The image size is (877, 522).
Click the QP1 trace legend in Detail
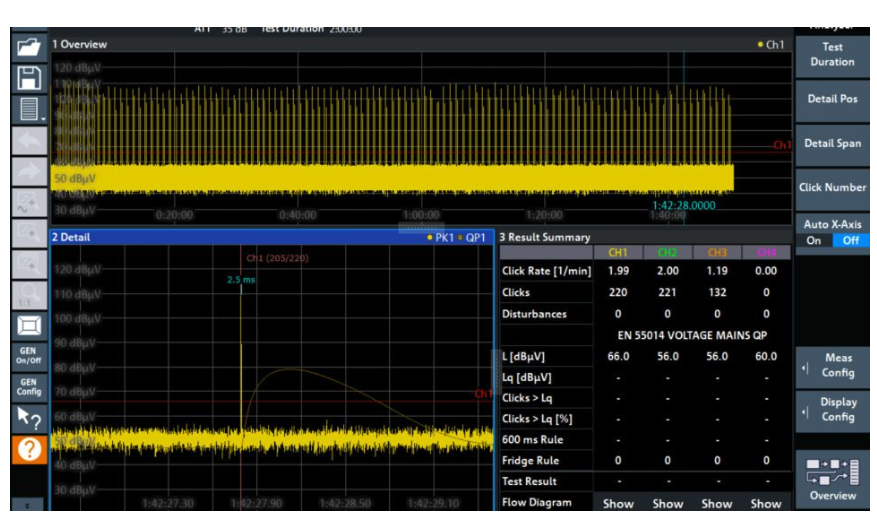(x=472, y=238)
